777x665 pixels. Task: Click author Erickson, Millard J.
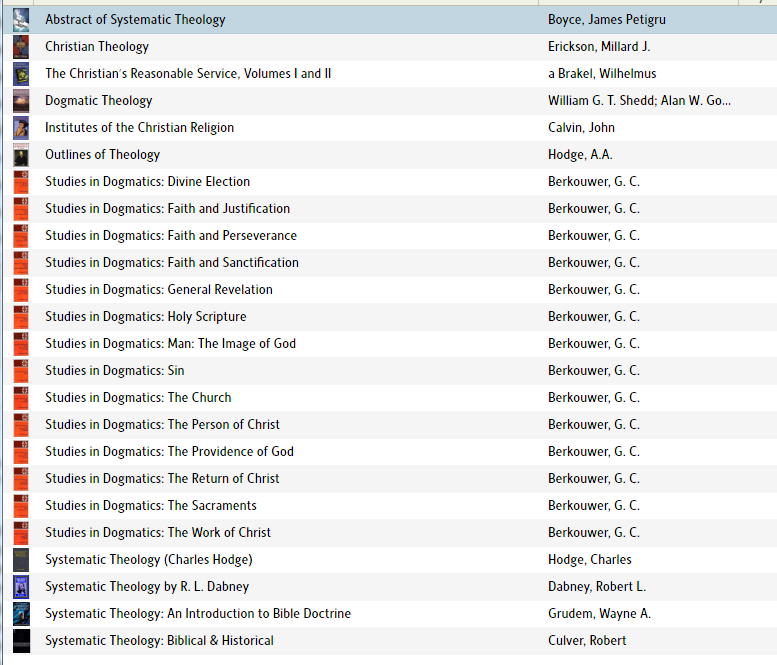click(599, 47)
